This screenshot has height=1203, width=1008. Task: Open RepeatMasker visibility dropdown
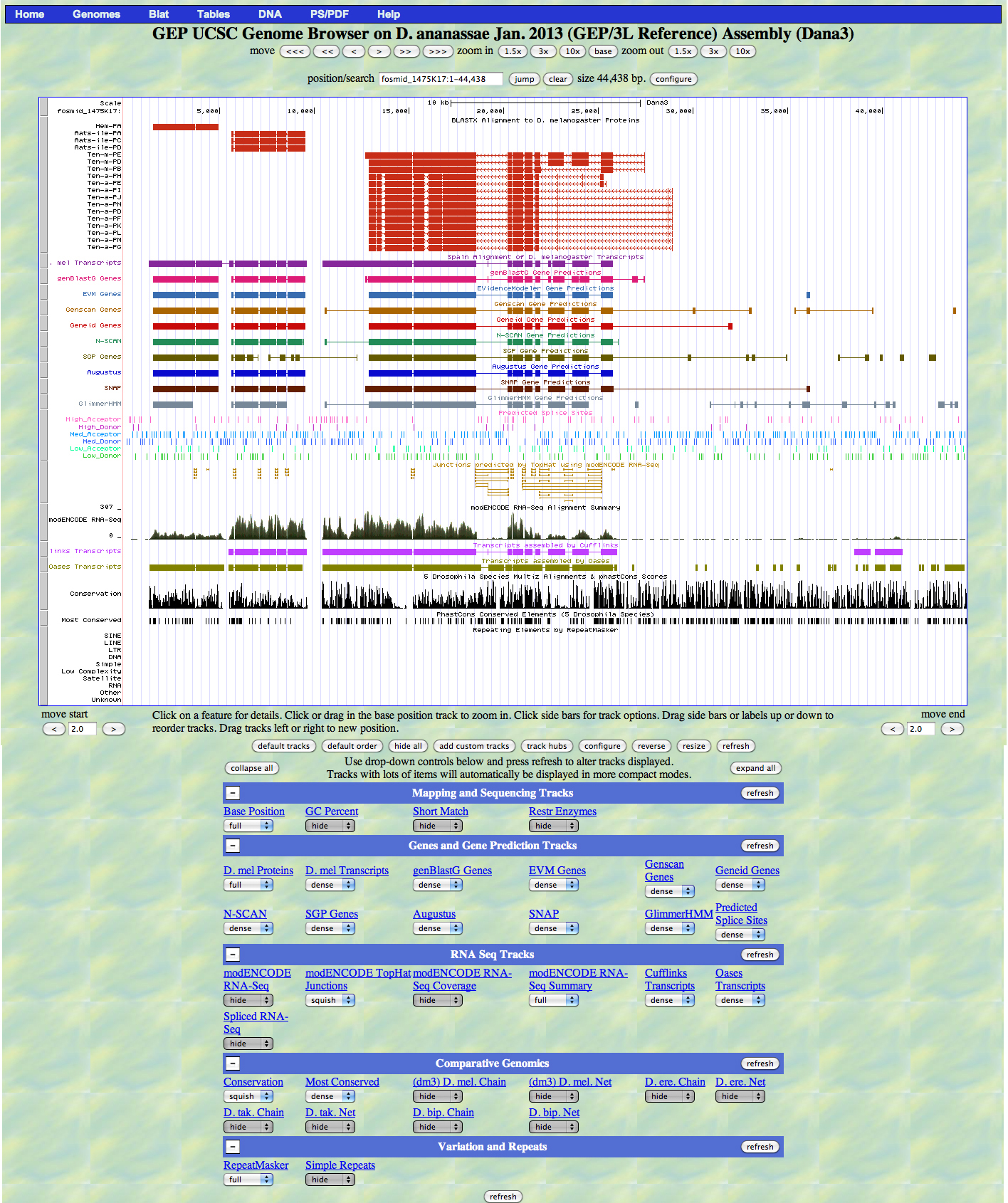pyautogui.click(x=248, y=1180)
